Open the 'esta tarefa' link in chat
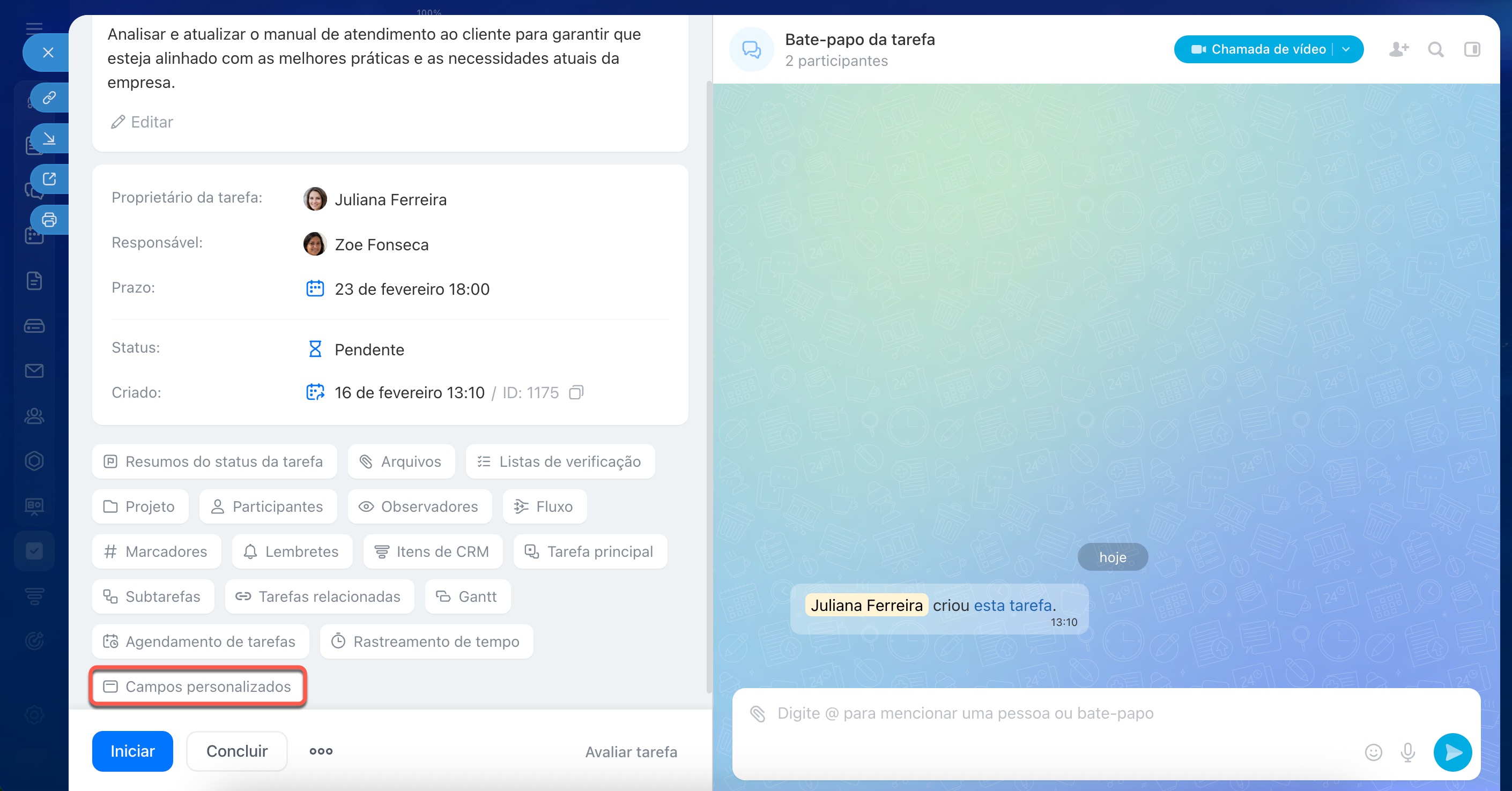The height and width of the screenshot is (791, 1512). click(x=1012, y=605)
